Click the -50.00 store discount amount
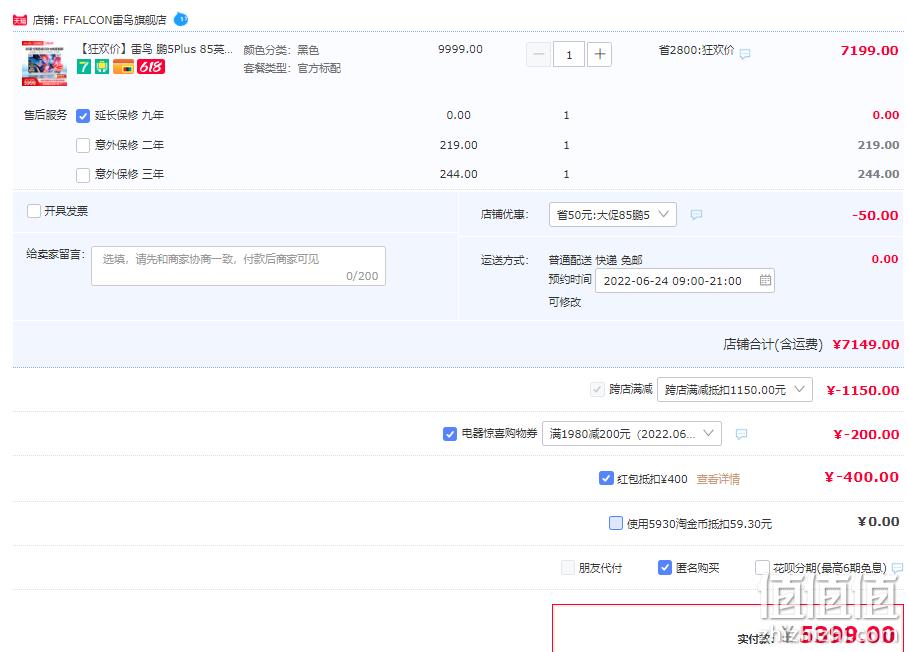Viewport: 908px width, 652px height. 875,215
